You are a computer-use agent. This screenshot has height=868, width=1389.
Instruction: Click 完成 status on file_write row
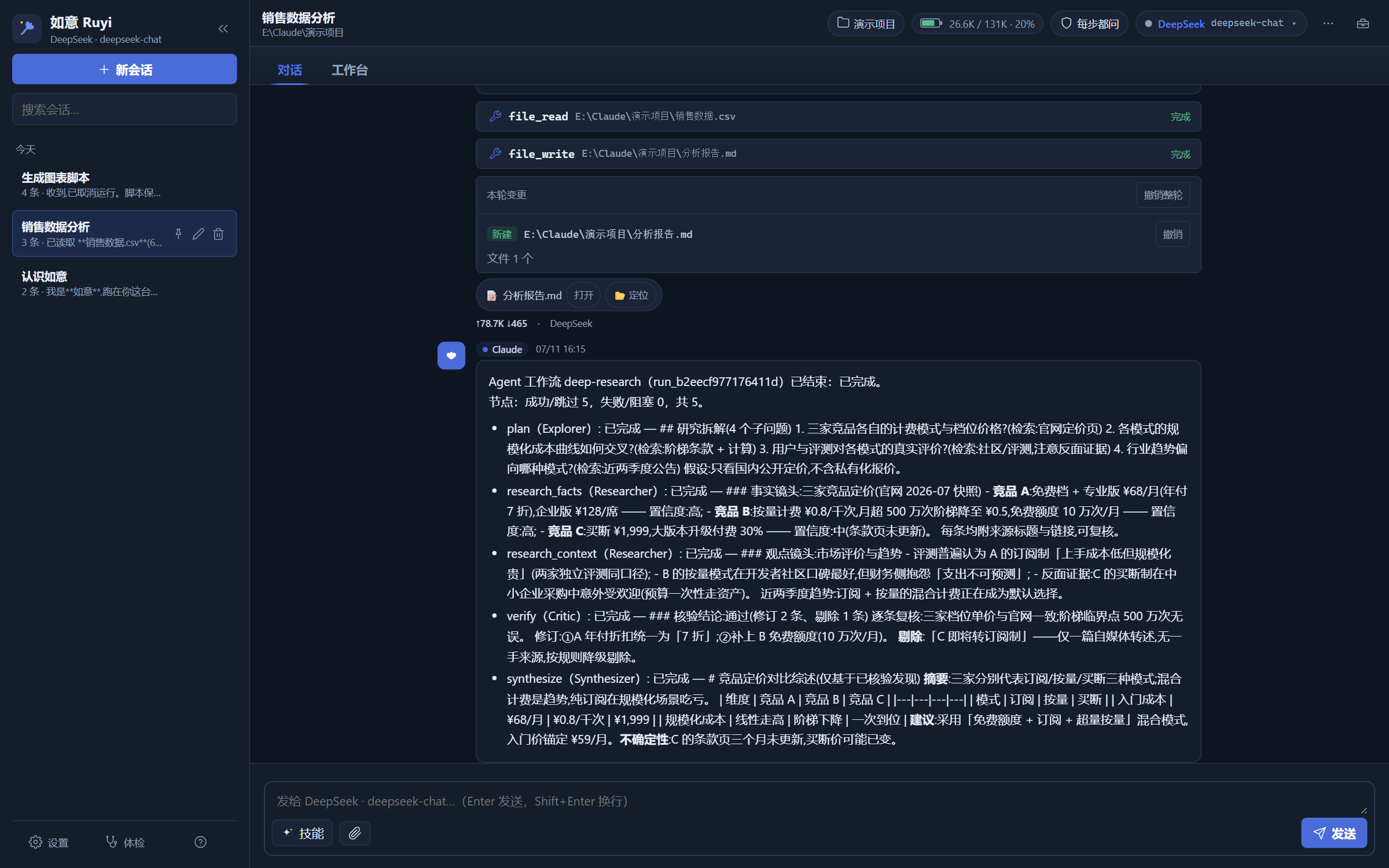pos(1180,155)
